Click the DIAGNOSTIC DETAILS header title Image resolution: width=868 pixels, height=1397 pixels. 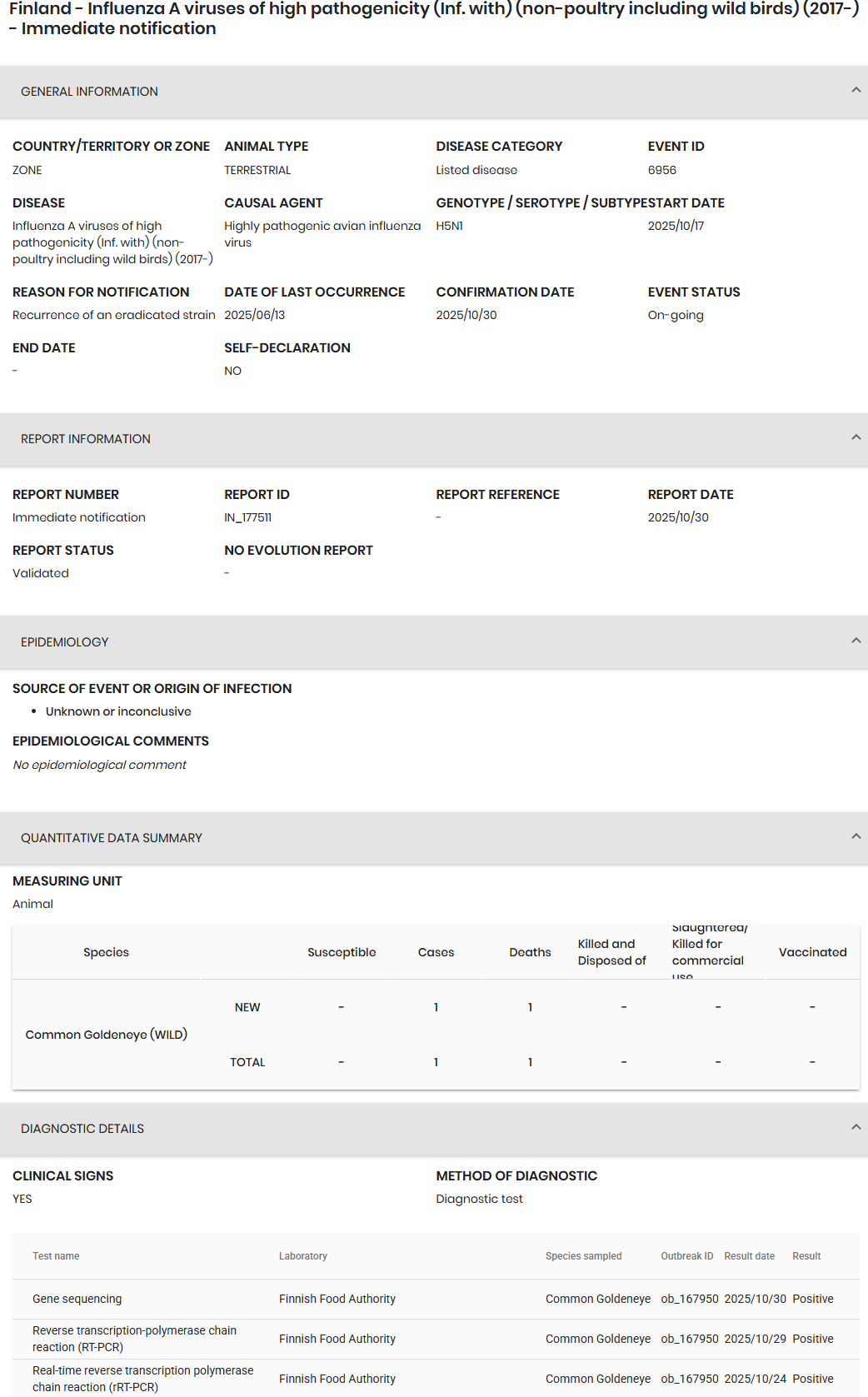click(x=82, y=1129)
